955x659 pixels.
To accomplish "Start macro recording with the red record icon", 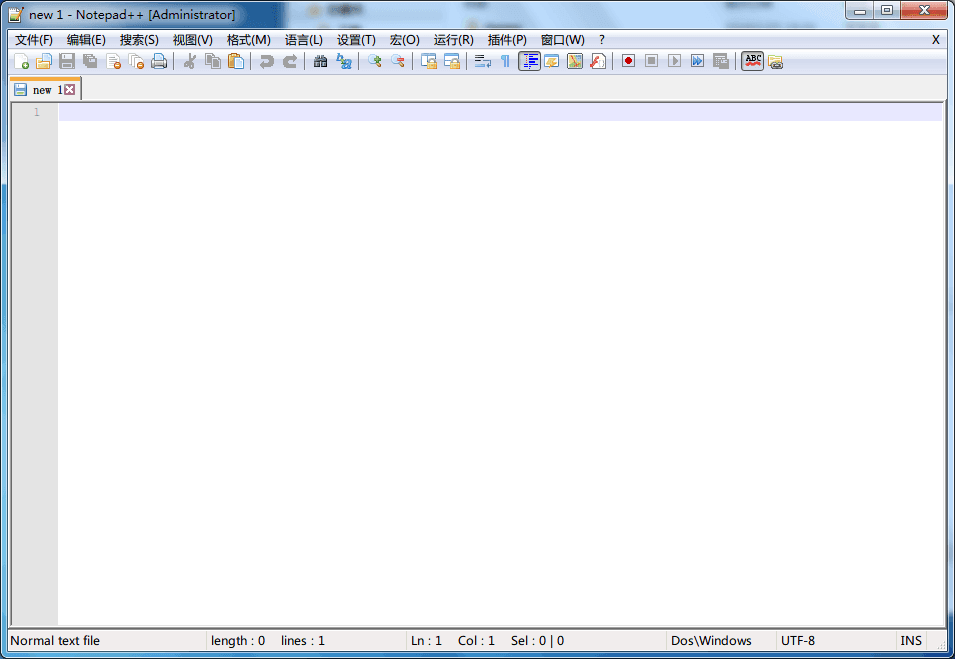I will pos(629,61).
